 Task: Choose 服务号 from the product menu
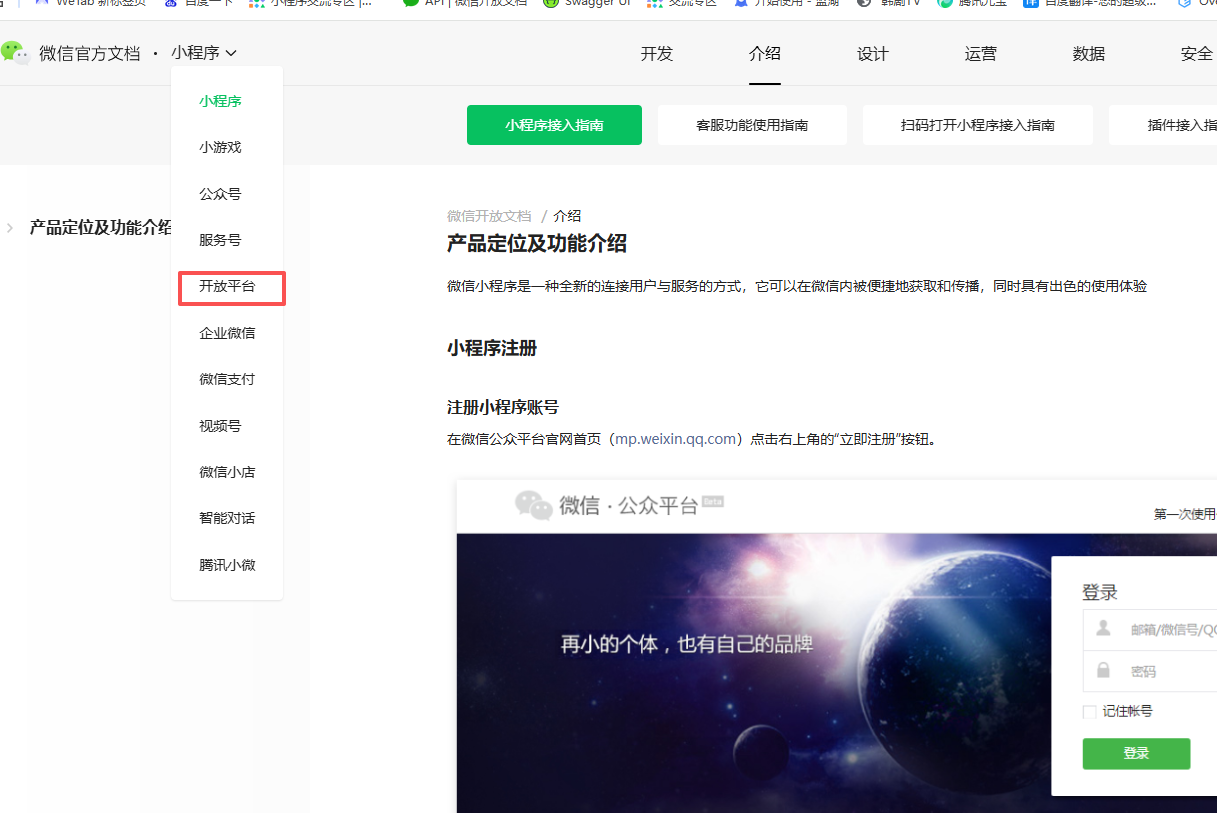coord(220,240)
